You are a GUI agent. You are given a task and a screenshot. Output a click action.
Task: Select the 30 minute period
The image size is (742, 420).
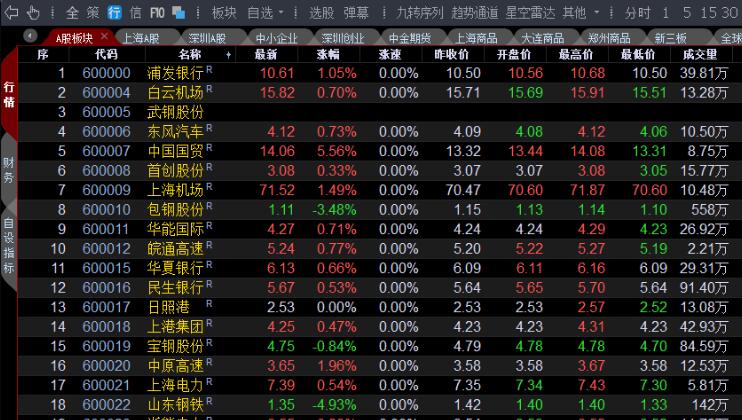coord(730,12)
